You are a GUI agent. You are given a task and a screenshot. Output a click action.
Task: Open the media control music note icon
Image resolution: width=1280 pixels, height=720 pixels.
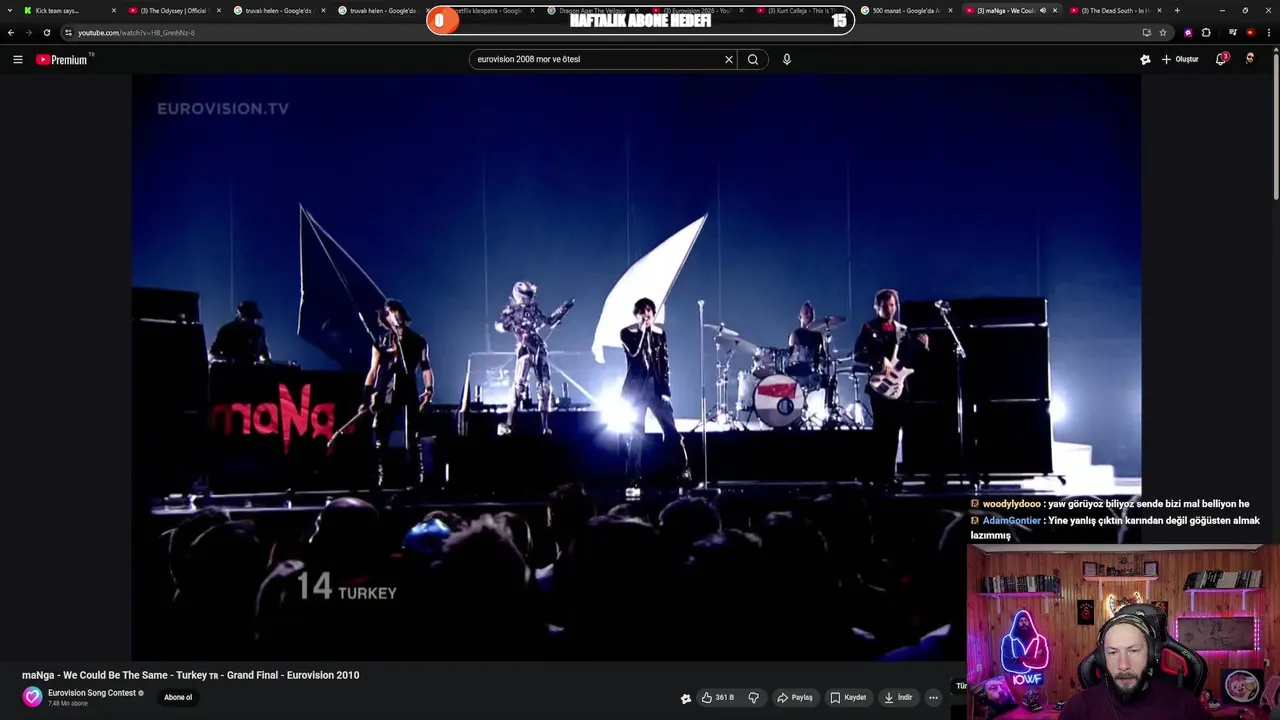[1232, 32]
